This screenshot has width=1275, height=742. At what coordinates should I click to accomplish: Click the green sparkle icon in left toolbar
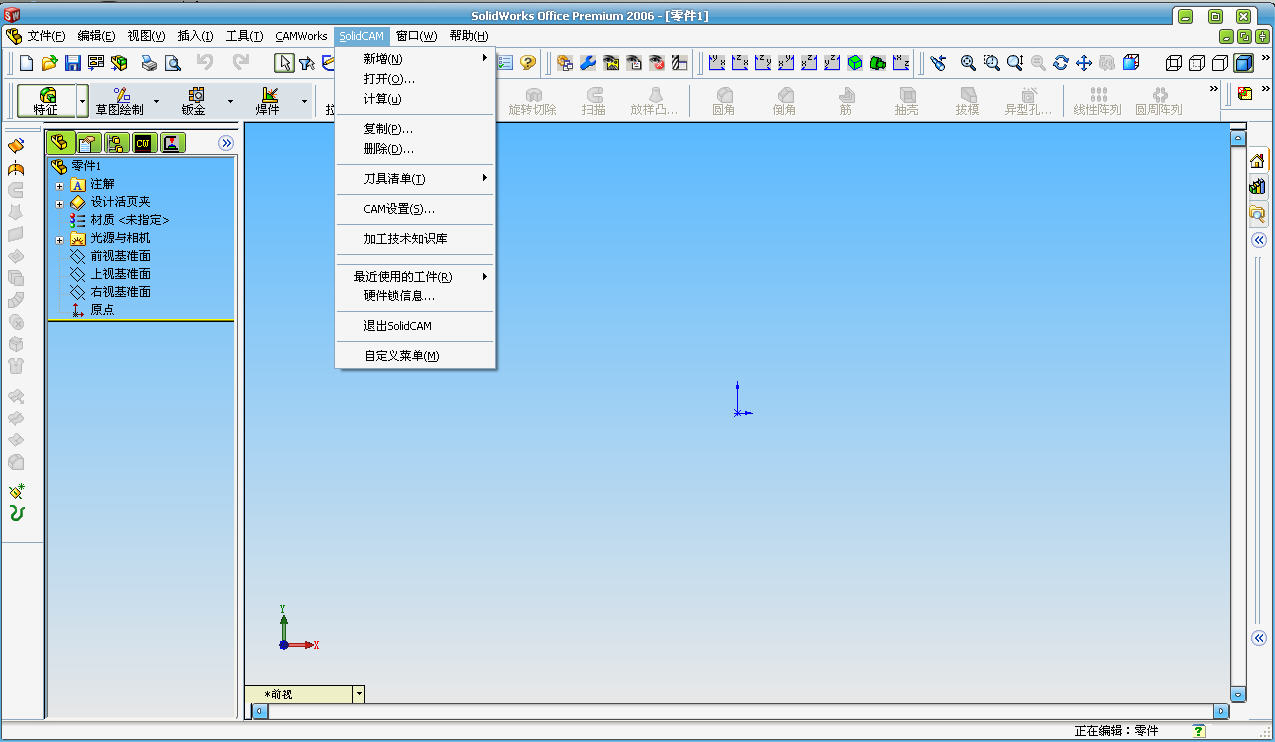(x=16, y=491)
